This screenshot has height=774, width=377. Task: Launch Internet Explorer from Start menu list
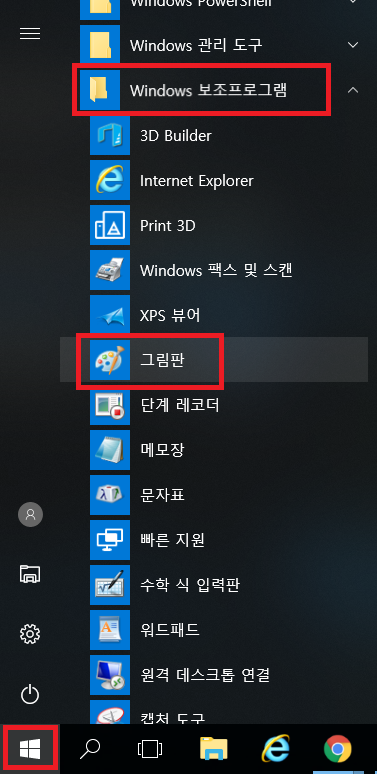click(110, 180)
